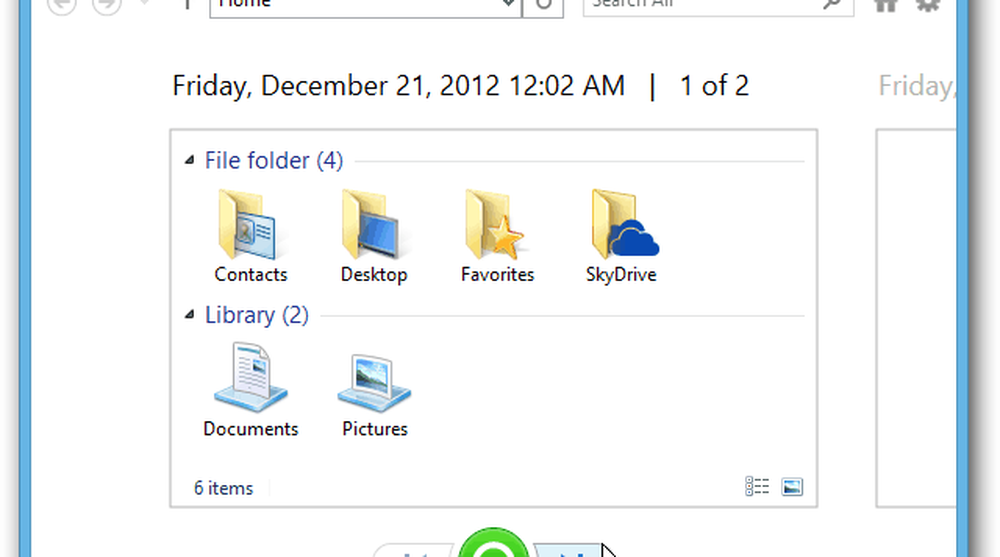Select the Favorites folder
This screenshot has height=557, width=1000.
point(497,236)
